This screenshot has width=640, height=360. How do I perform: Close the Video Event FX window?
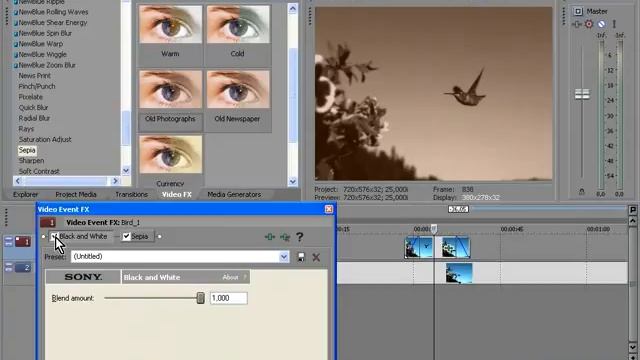coord(329,209)
